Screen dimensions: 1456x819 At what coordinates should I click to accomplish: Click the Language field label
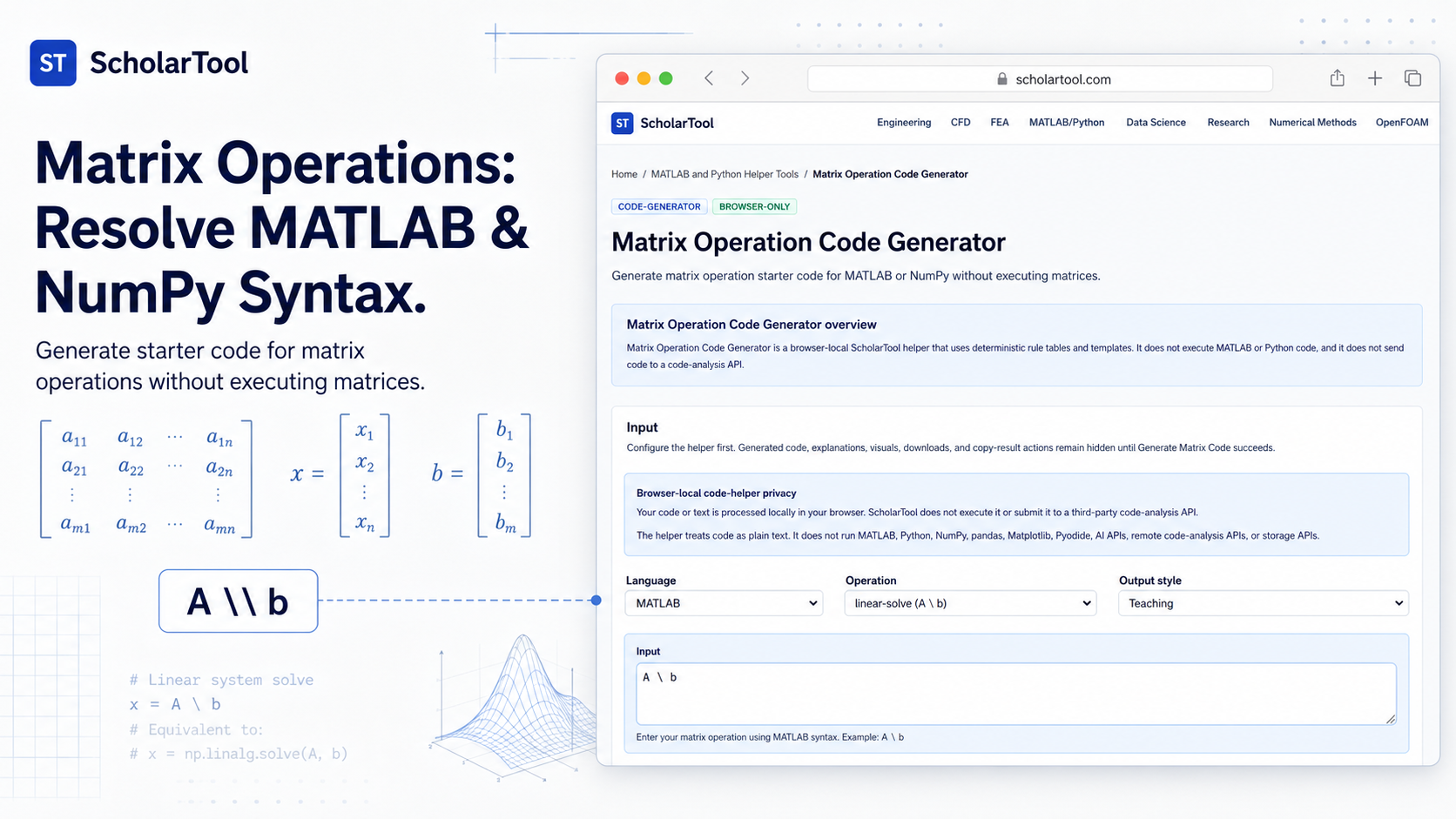pyautogui.click(x=650, y=581)
